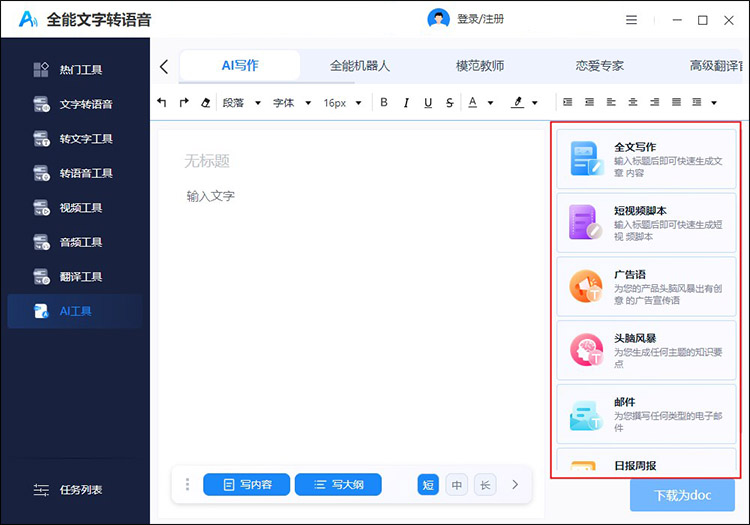The image size is (750, 525).
Task: Open 转文字工具 in the sidebar
Action: (75, 139)
